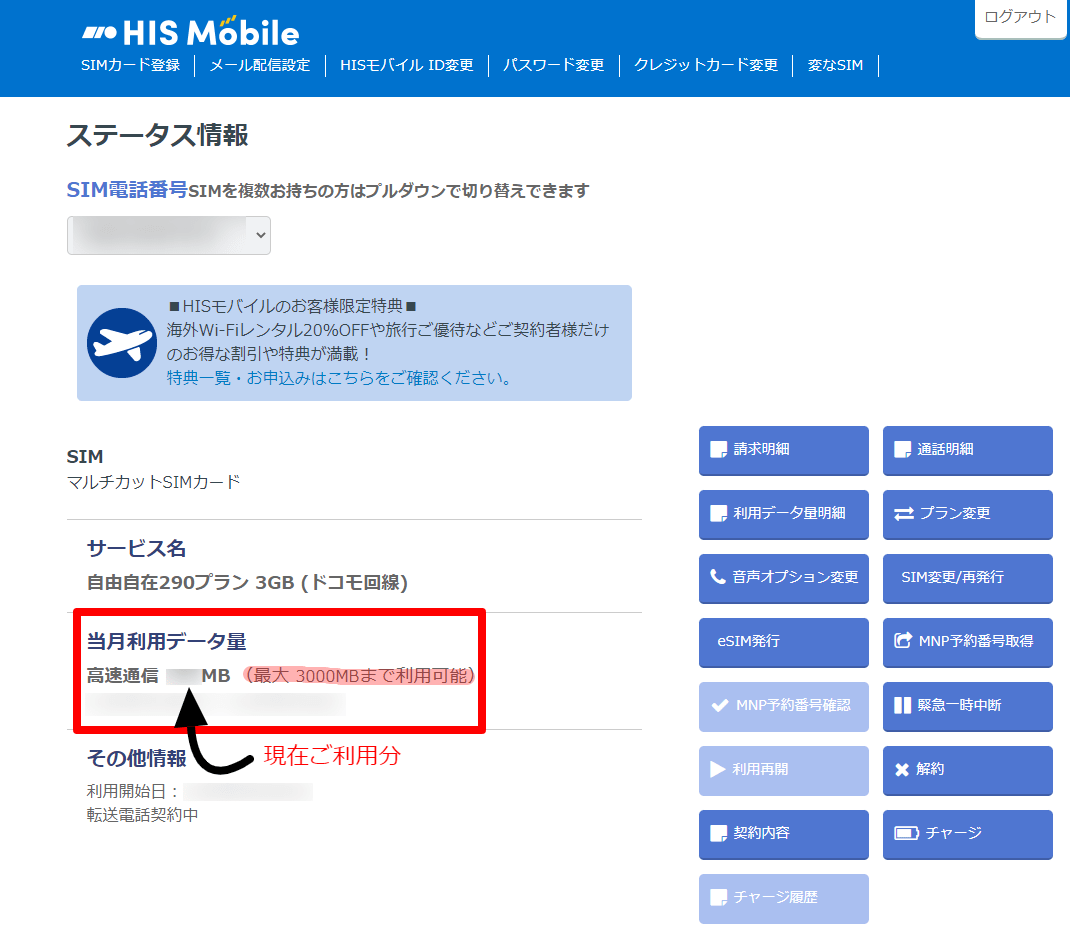Click the HIS Mobile logo
1070x929 pixels.
tap(190, 31)
